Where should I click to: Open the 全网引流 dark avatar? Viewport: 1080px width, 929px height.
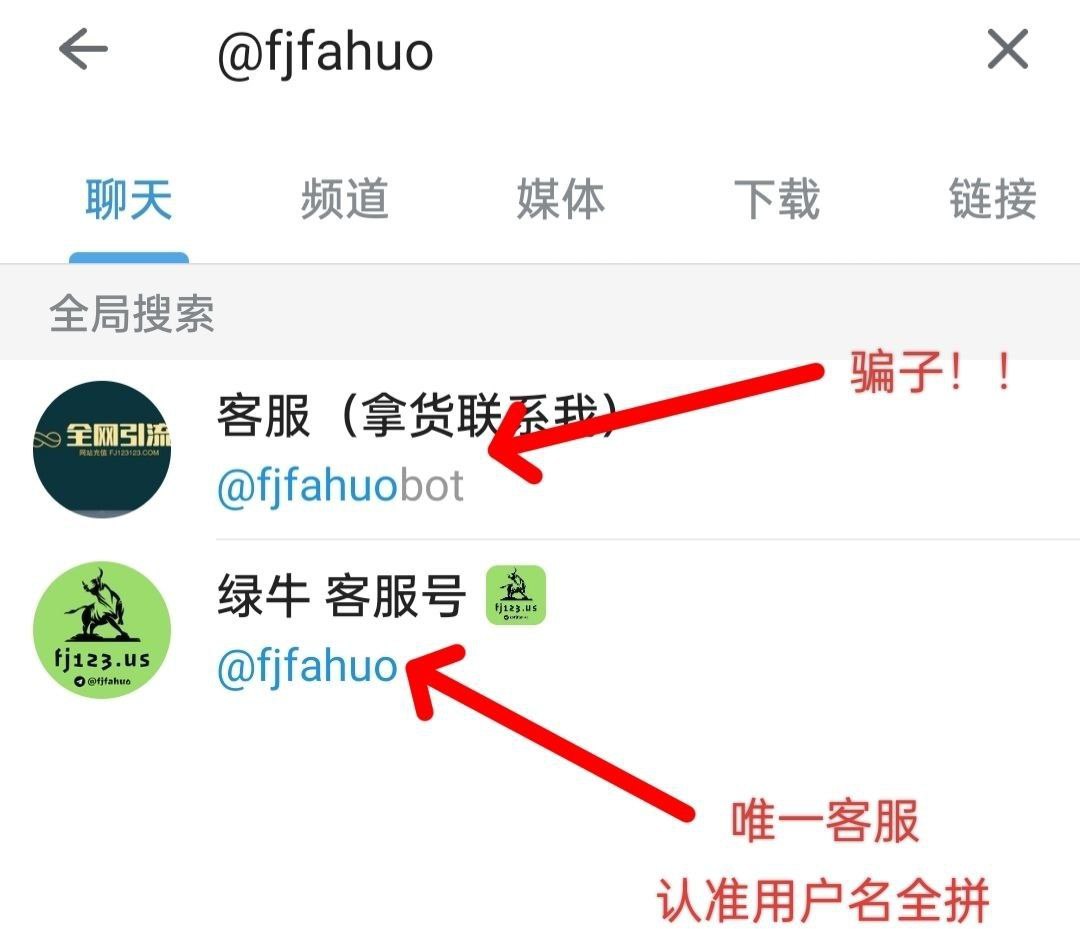pos(102,449)
